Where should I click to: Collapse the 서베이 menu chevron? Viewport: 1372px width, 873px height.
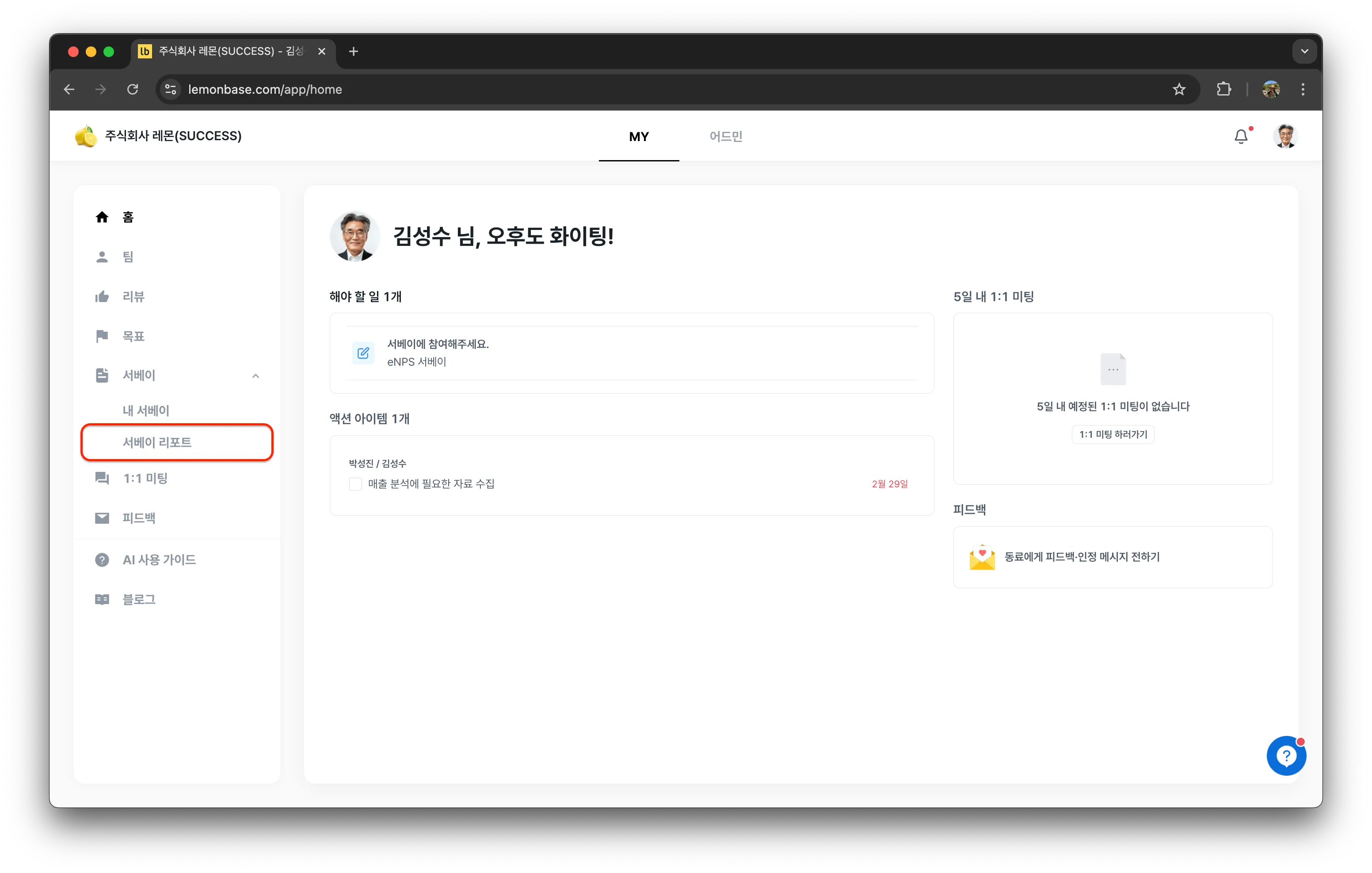(x=256, y=376)
